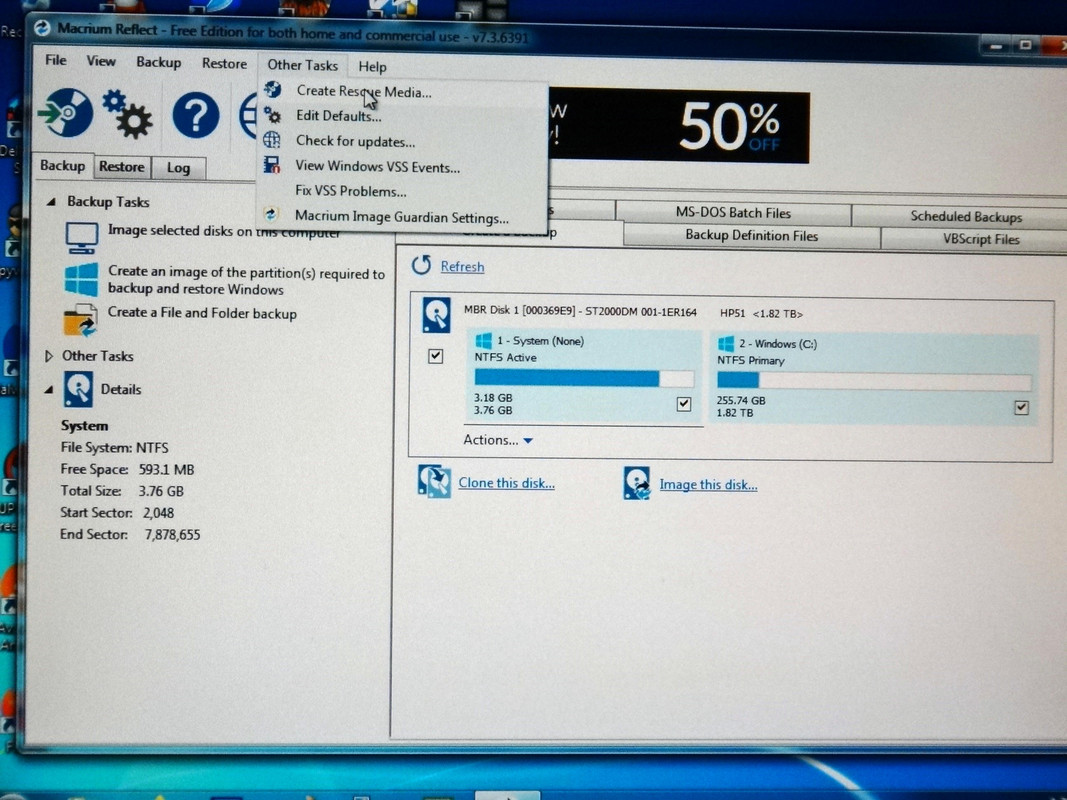Select Create a File and Folder backup
1067x800 pixels.
[x=202, y=313]
